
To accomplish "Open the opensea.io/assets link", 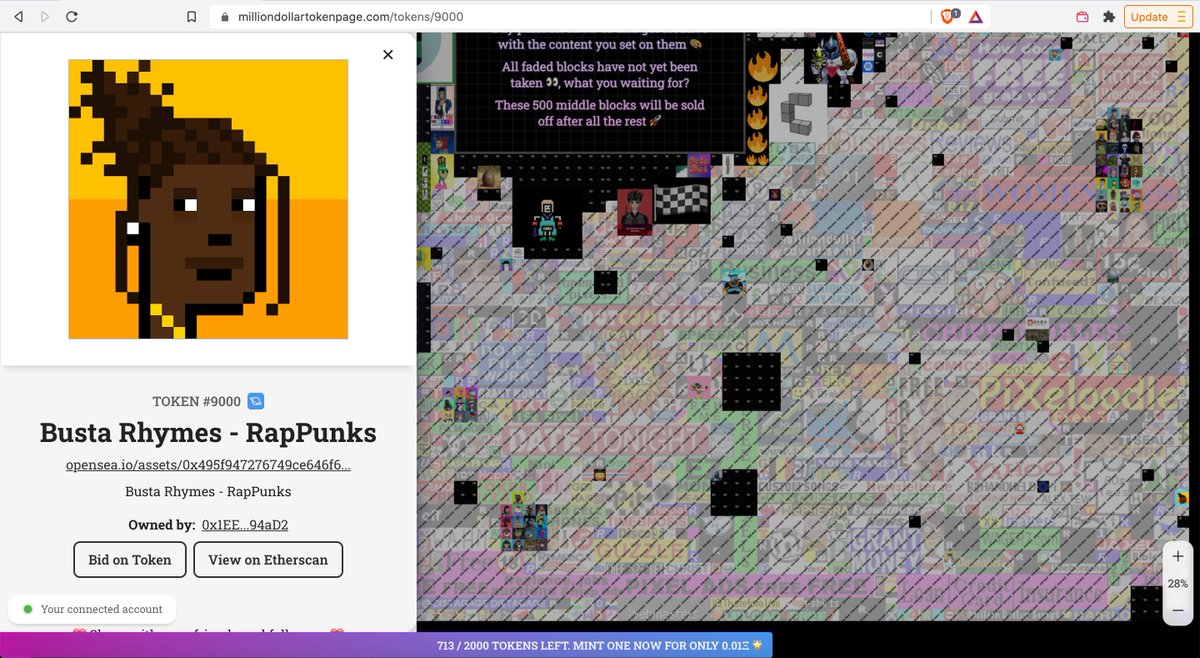I will 208,465.
